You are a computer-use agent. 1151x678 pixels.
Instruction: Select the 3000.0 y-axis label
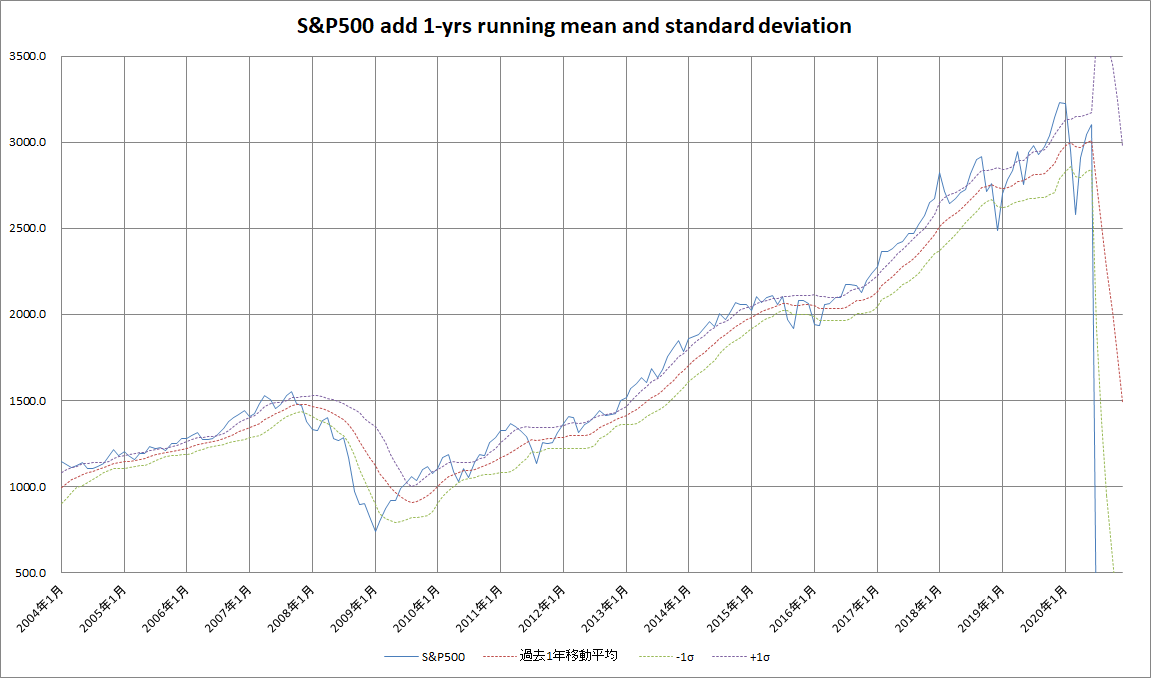29,142
